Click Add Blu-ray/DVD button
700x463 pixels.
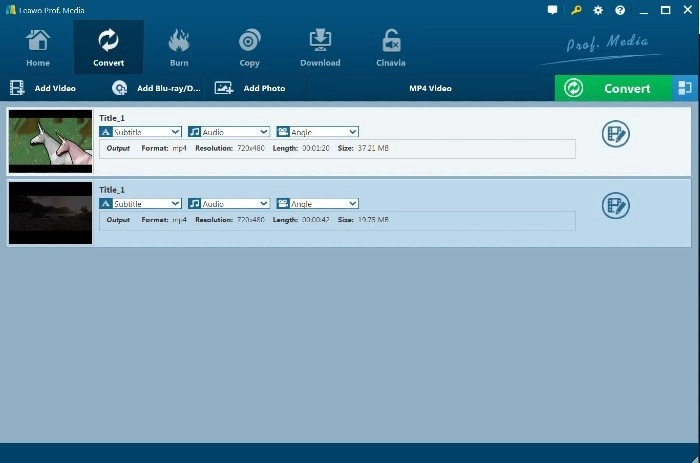click(x=155, y=88)
